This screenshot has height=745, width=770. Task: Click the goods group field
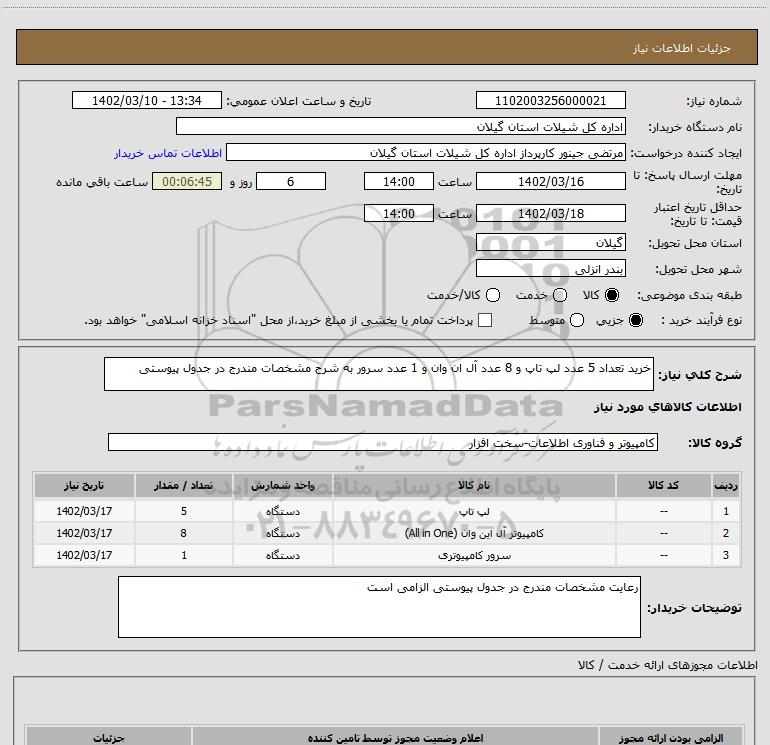click(383, 442)
